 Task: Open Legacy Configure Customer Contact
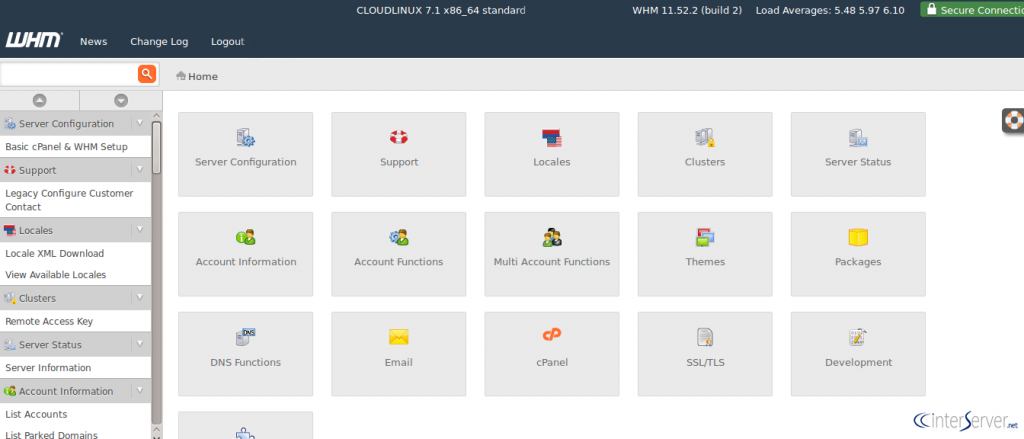69,200
